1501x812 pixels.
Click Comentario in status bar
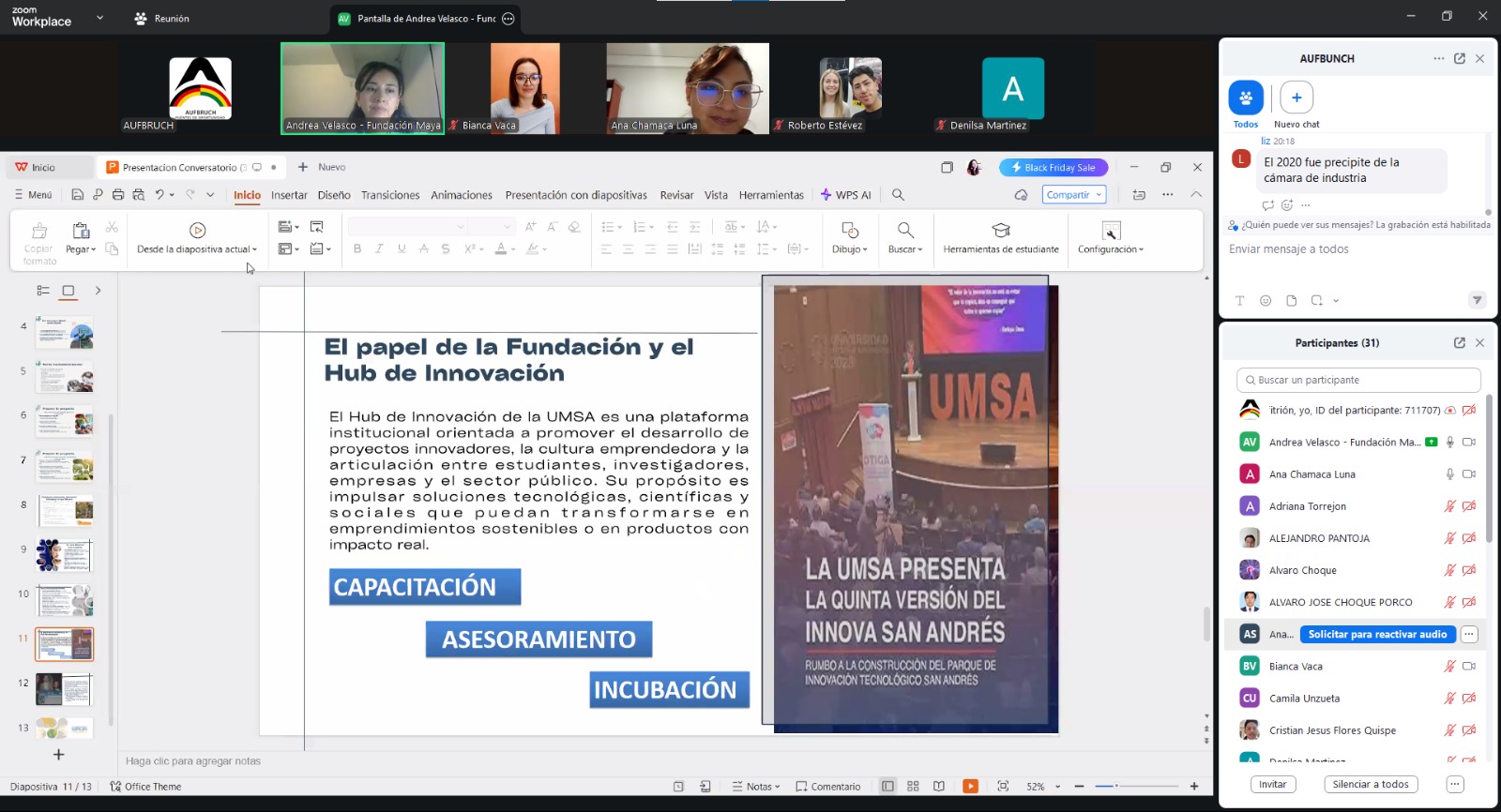coord(828,787)
